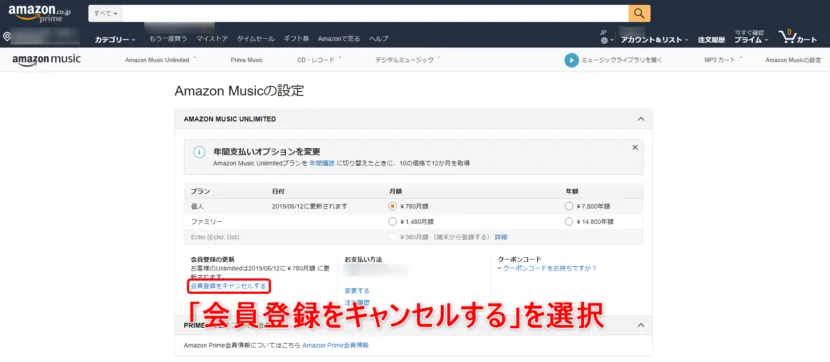Image resolution: width=830 pixels, height=362 pixels.
Task: Click the Echo (Echo, Dot) row label
Action: pyautogui.click(x=215, y=237)
